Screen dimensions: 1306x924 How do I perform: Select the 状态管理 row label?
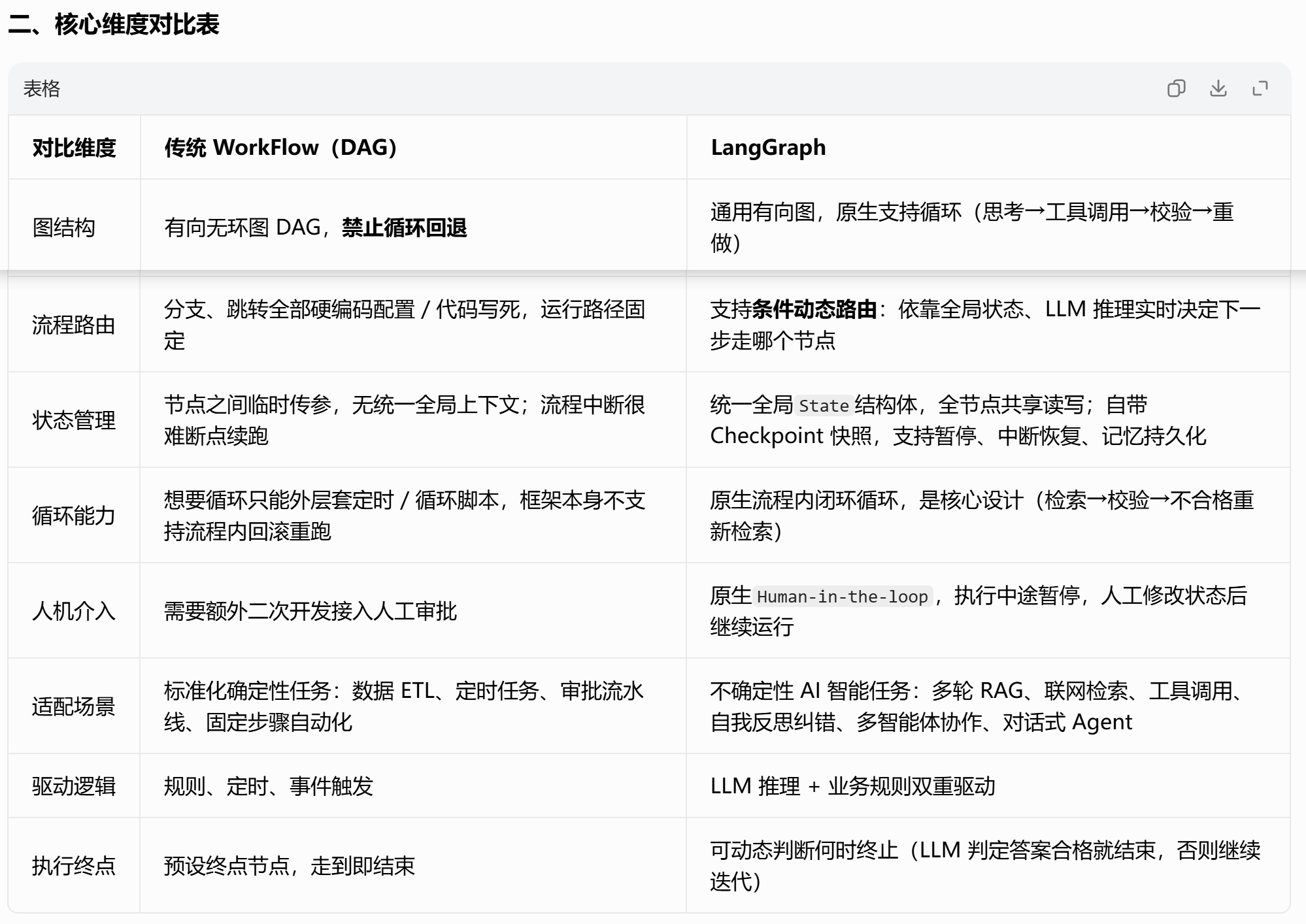[x=75, y=420]
